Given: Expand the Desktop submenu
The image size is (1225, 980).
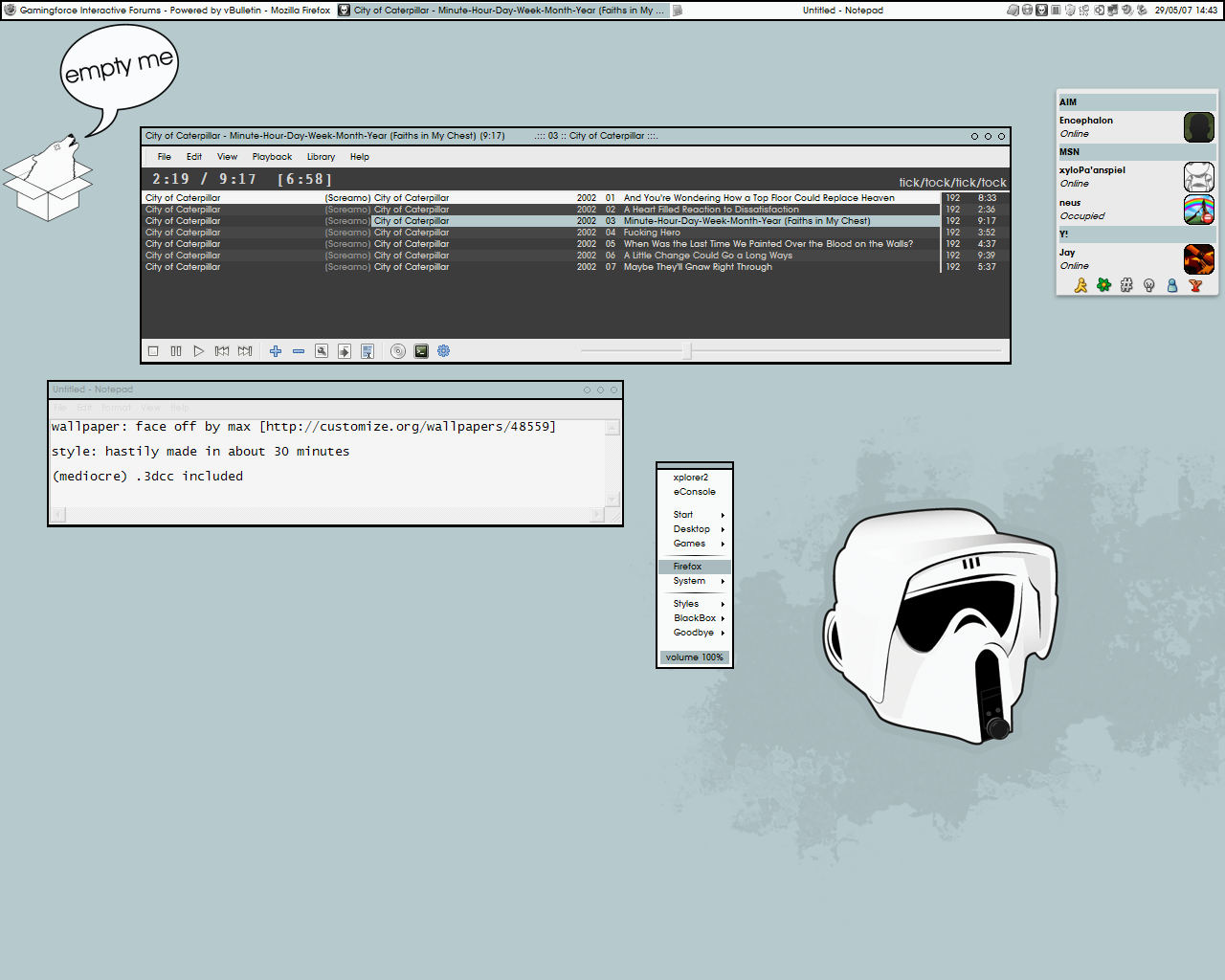Looking at the screenshot, I should pos(695,529).
